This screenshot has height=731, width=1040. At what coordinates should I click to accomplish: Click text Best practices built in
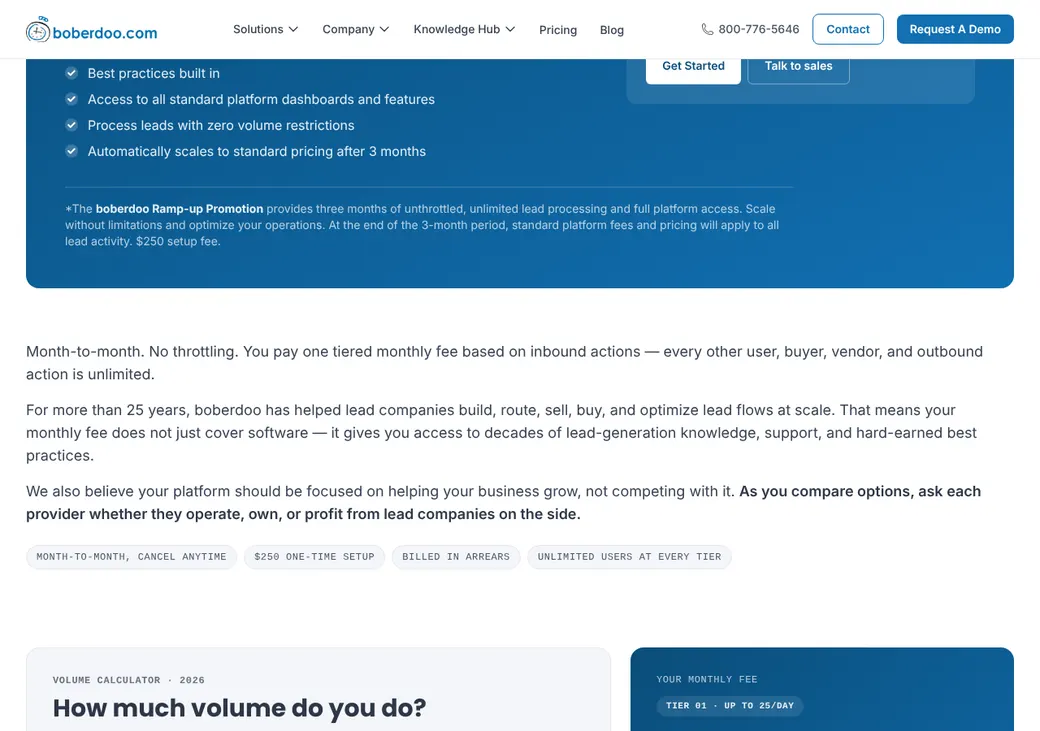(153, 73)
